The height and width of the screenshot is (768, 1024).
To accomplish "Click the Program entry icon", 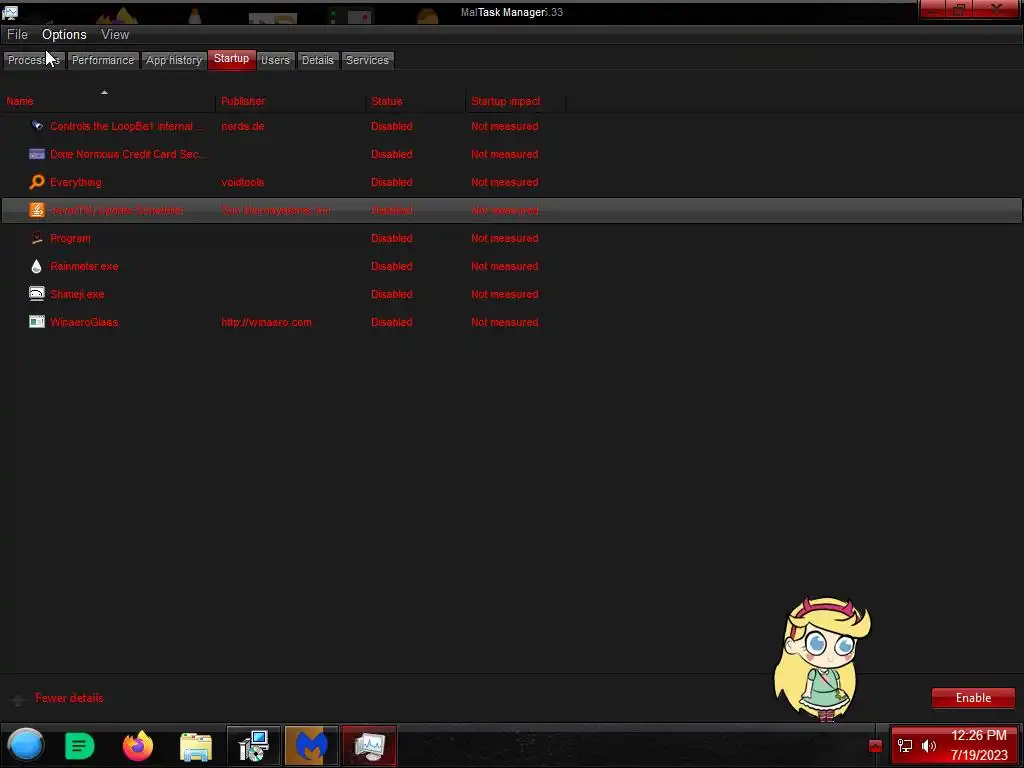I will [37, 238].
